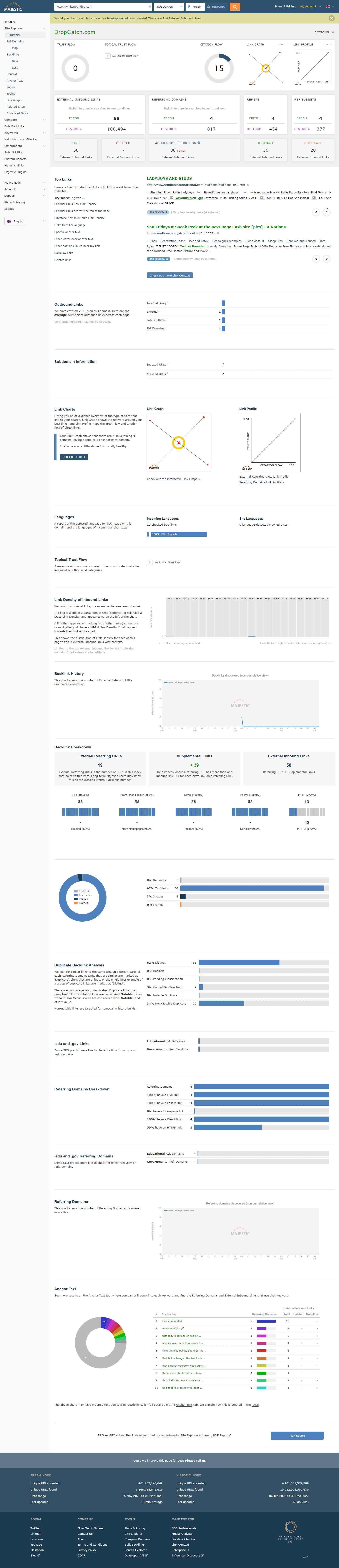Open Ref Domains in the sidebar

pos(15,41)
